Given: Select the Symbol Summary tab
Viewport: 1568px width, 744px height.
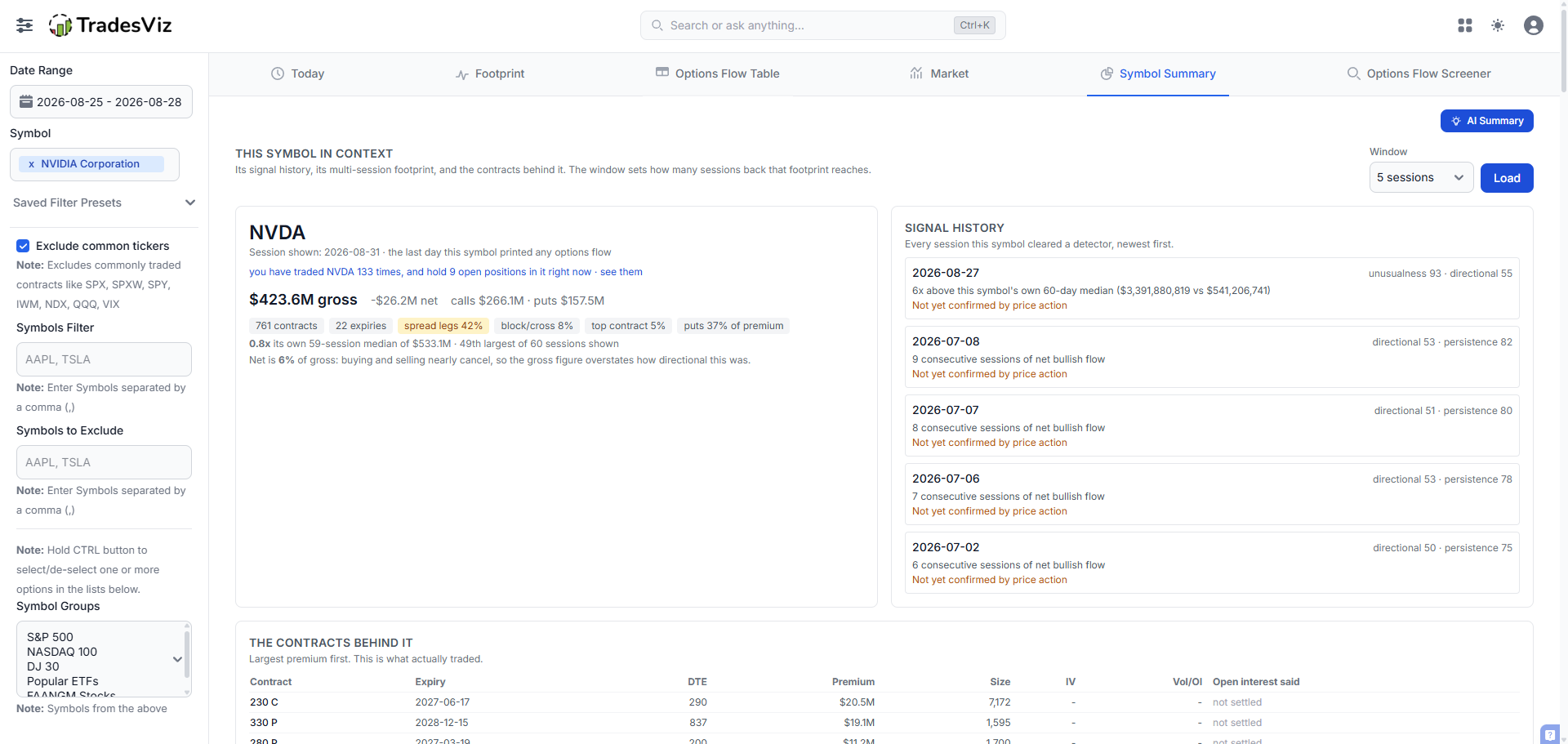Looking at the screenshot, I should coord(1158,74).
